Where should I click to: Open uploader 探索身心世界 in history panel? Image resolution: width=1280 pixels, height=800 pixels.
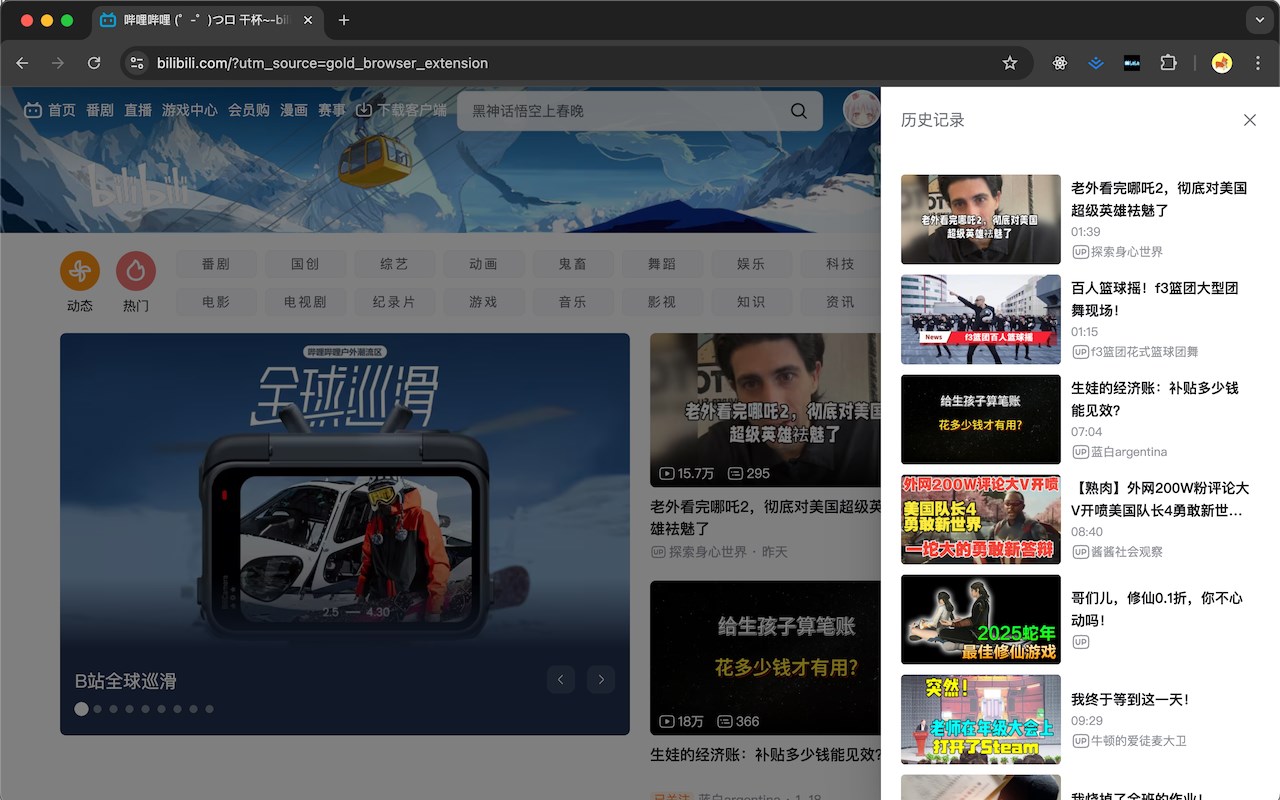click(x=1117, y=252)
